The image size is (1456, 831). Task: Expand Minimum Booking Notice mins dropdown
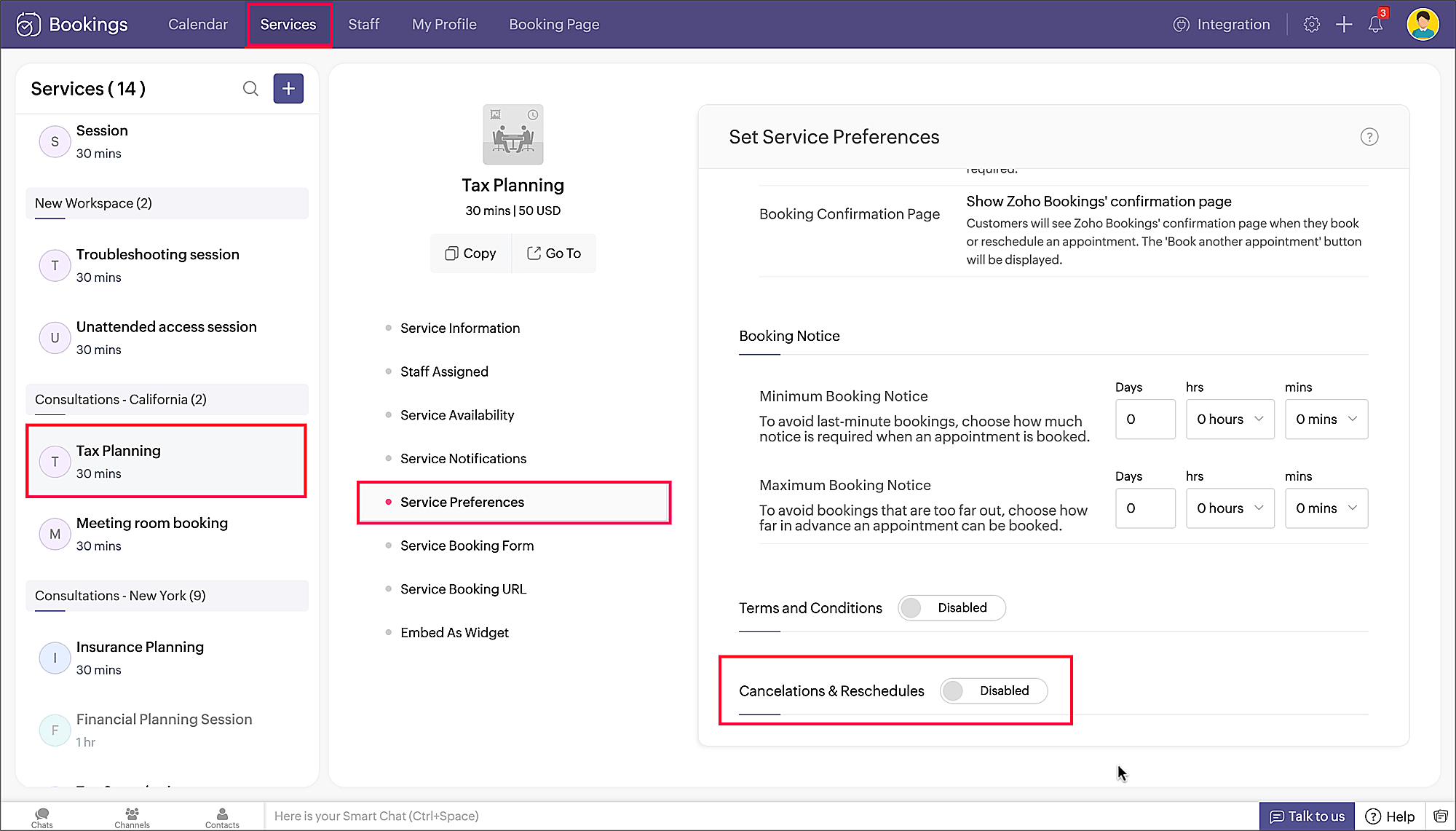pyautogui.click(x=1326, y=420)
